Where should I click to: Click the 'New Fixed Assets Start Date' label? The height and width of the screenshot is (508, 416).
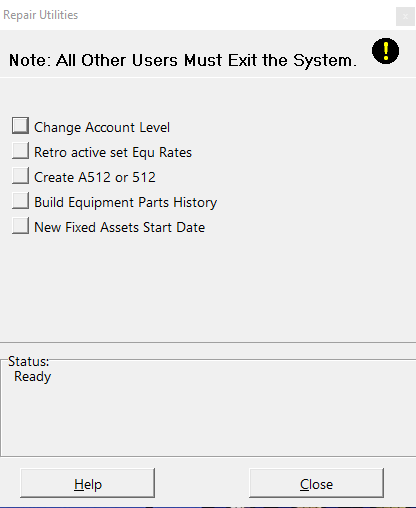(x=120, y=227)
